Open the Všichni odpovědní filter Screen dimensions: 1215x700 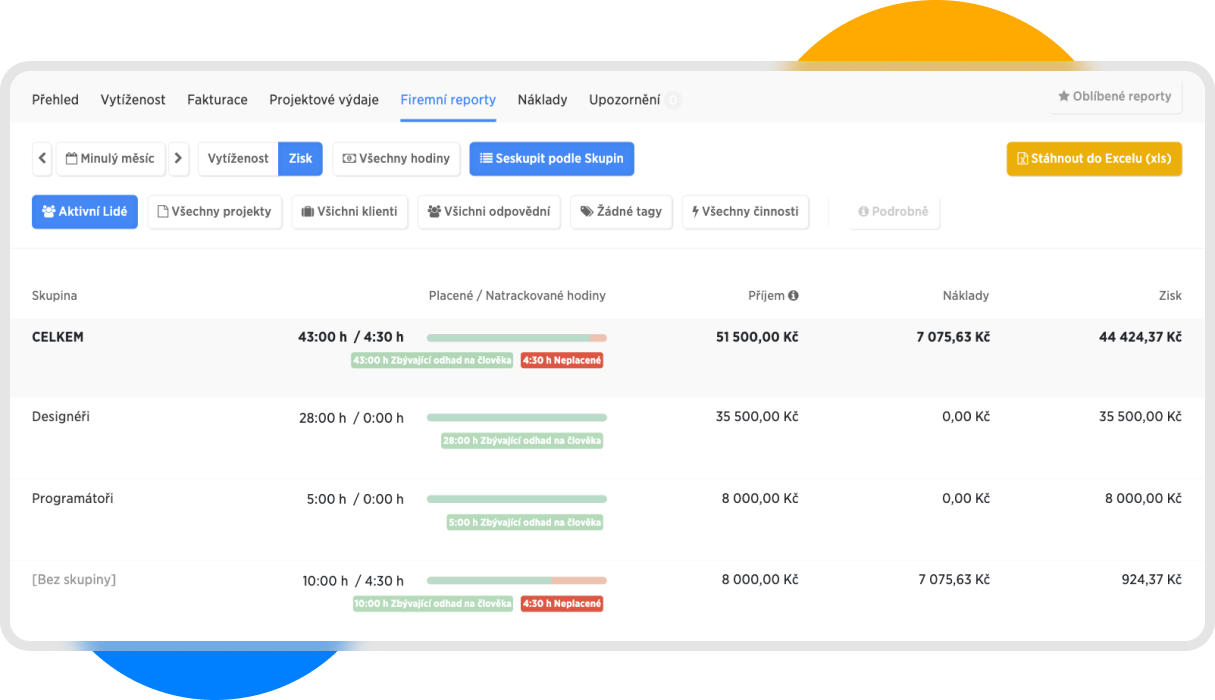tap(488, 211)
